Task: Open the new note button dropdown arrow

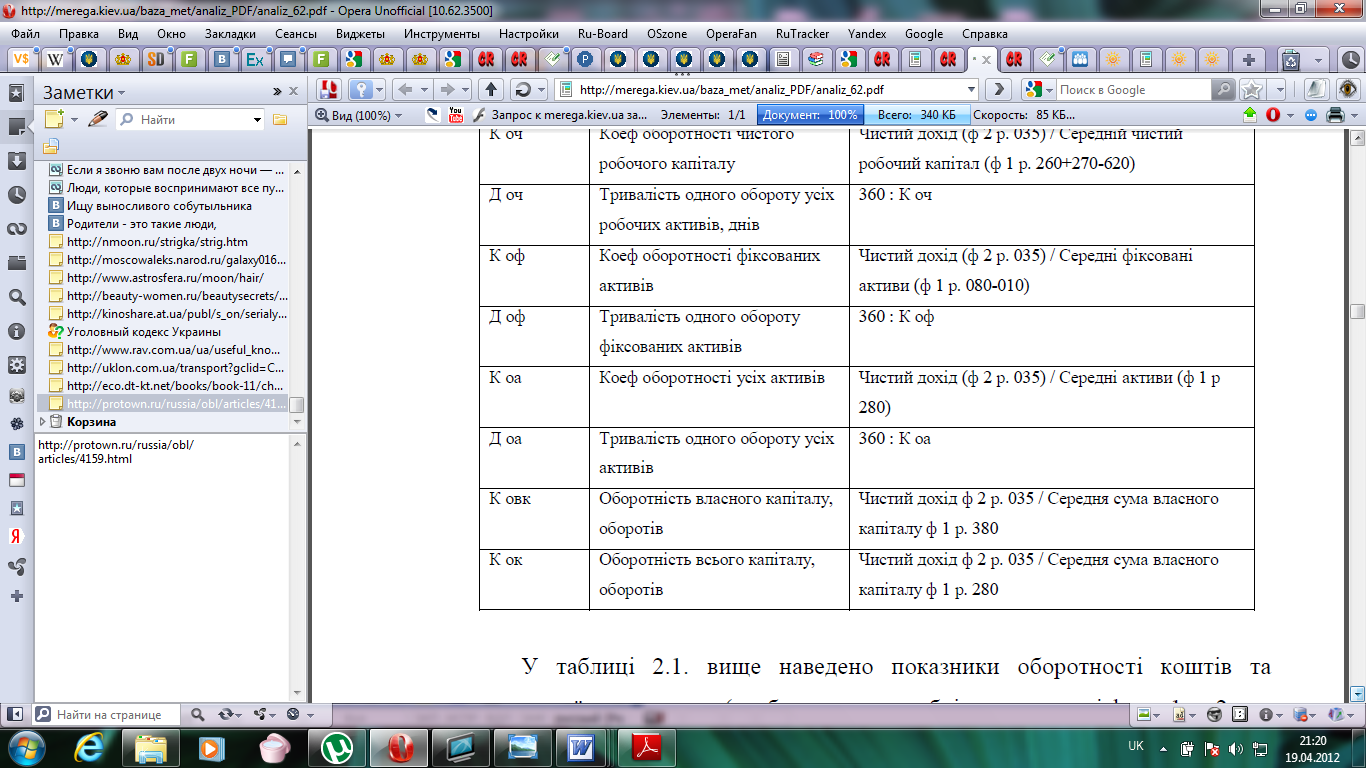Action: point(74,120)
